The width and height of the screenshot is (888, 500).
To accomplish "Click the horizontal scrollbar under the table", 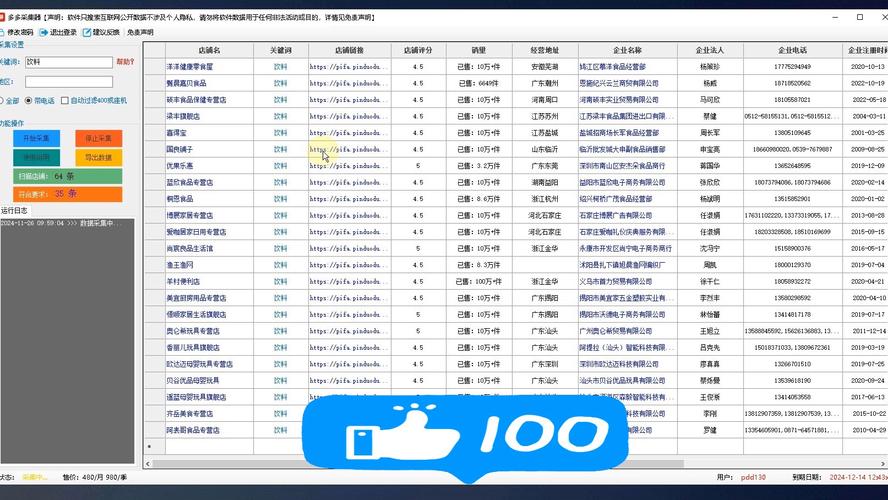I will tap(500, 464).
